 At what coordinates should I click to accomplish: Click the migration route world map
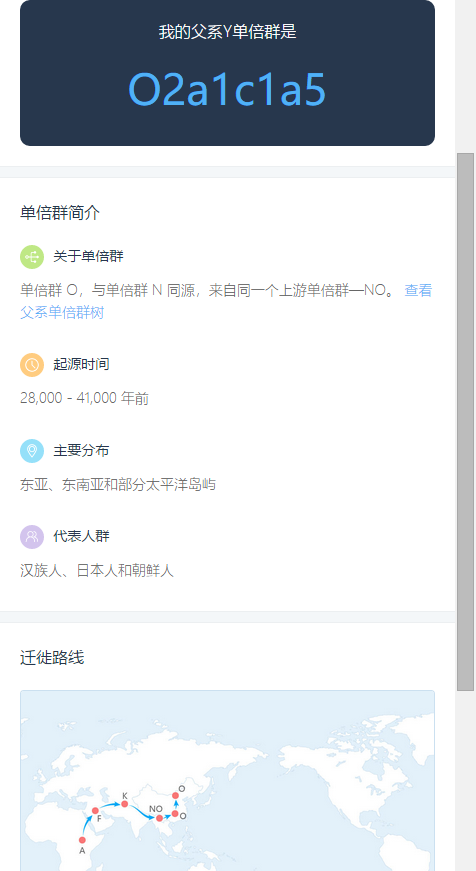coord(227,780)
